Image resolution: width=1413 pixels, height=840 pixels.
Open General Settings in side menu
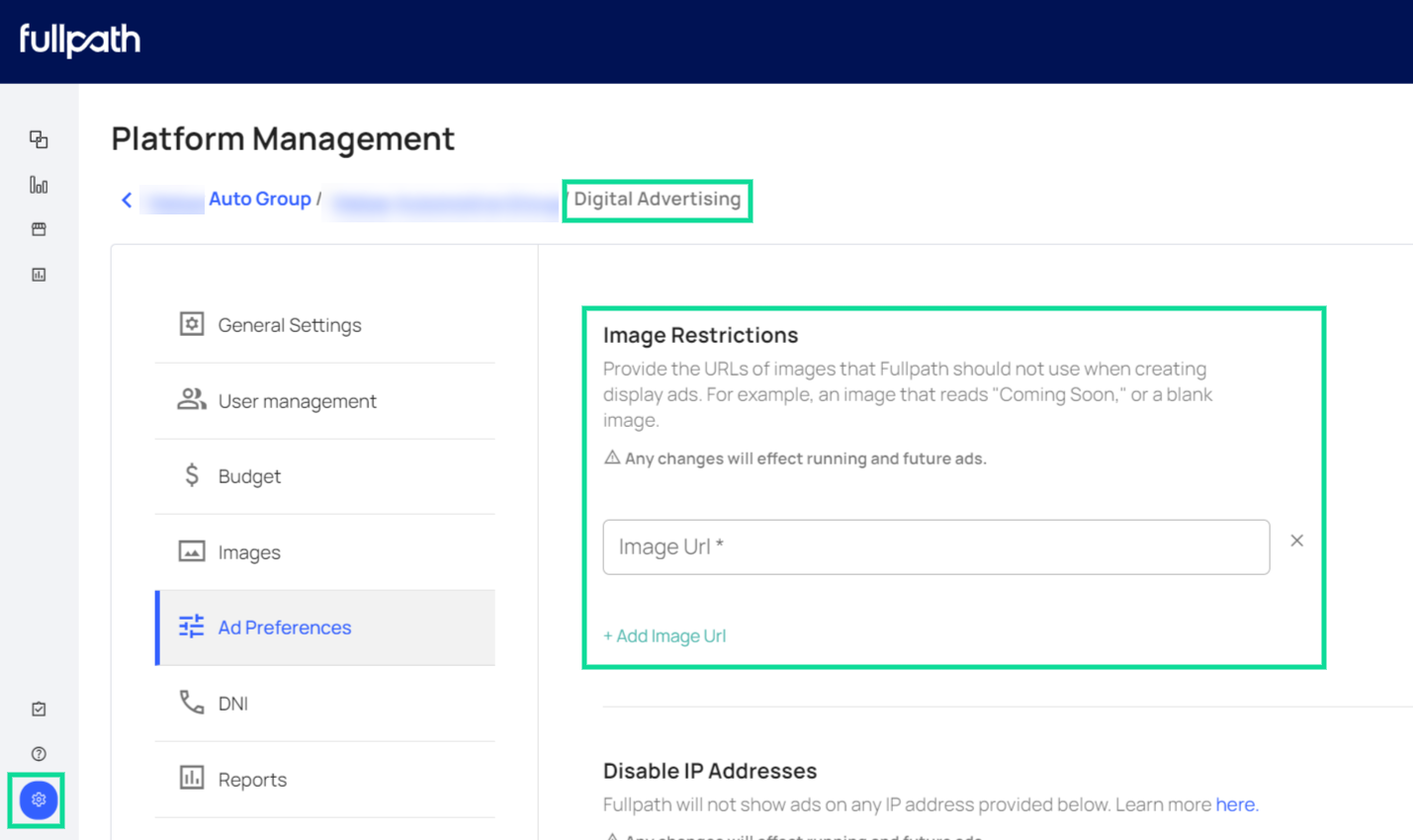point(289,325)
